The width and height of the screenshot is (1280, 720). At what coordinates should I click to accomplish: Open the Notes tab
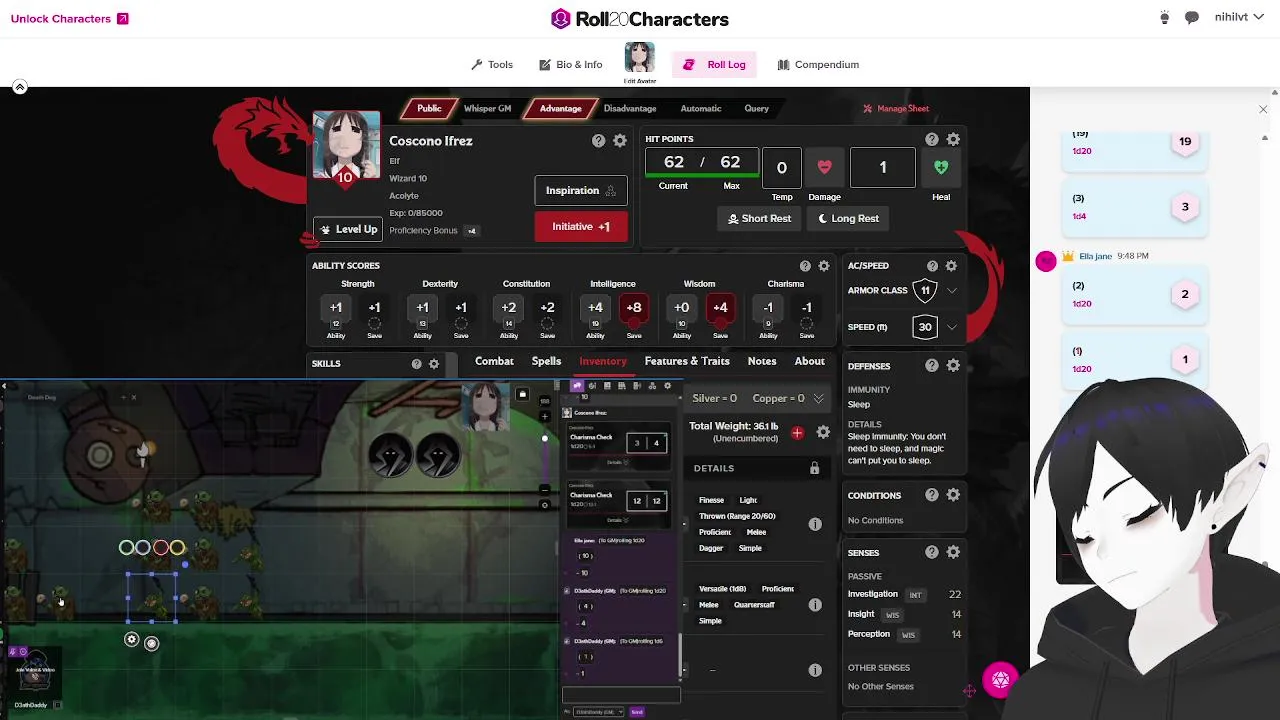pos(762,361)
